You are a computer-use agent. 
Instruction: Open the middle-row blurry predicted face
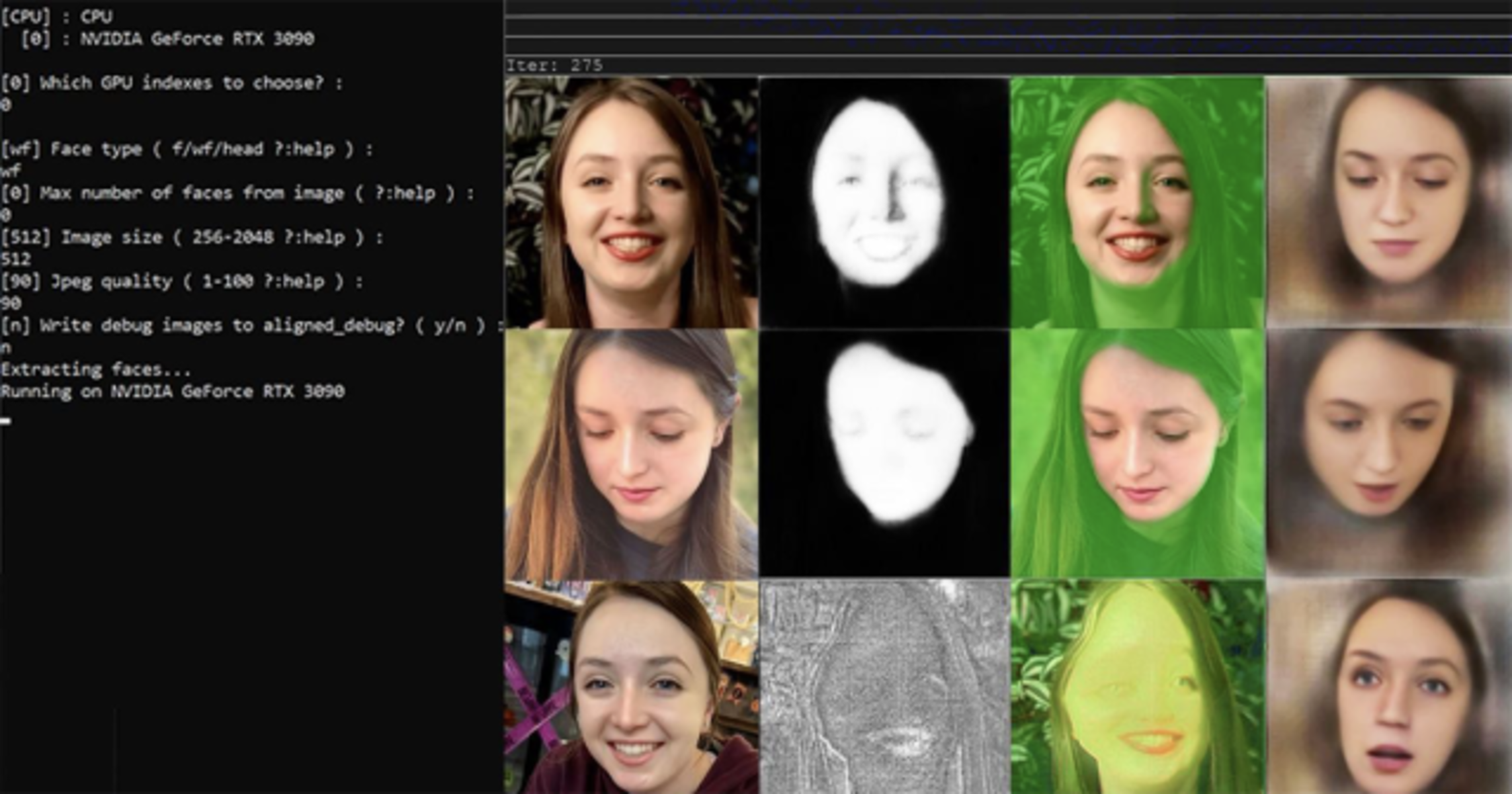(x=1389, y=454)
